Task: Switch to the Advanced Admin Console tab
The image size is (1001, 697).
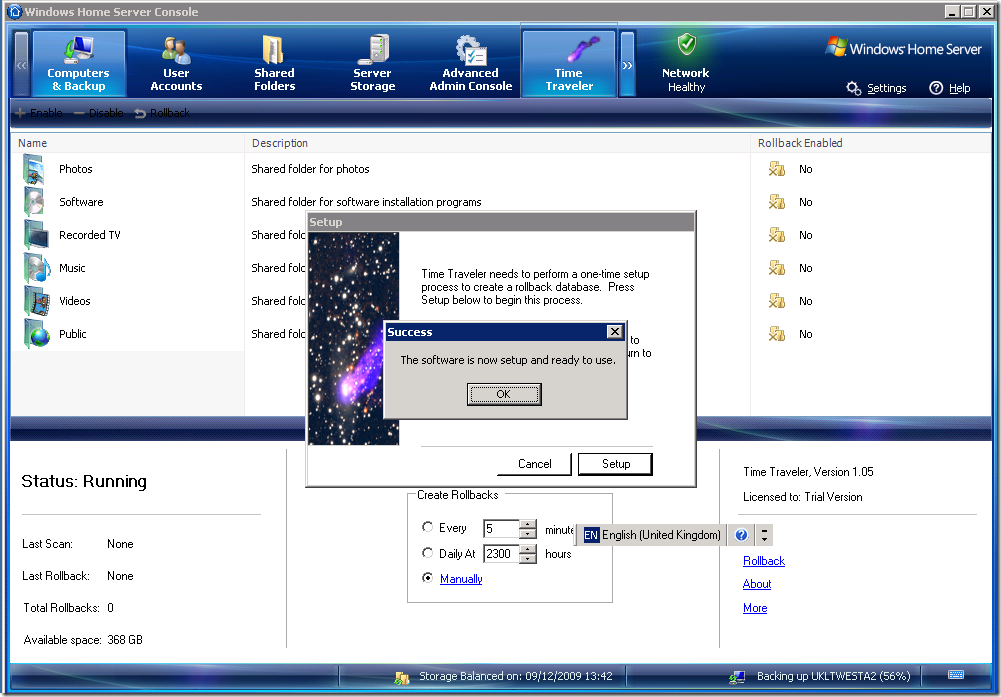Action: click(471, 63)
